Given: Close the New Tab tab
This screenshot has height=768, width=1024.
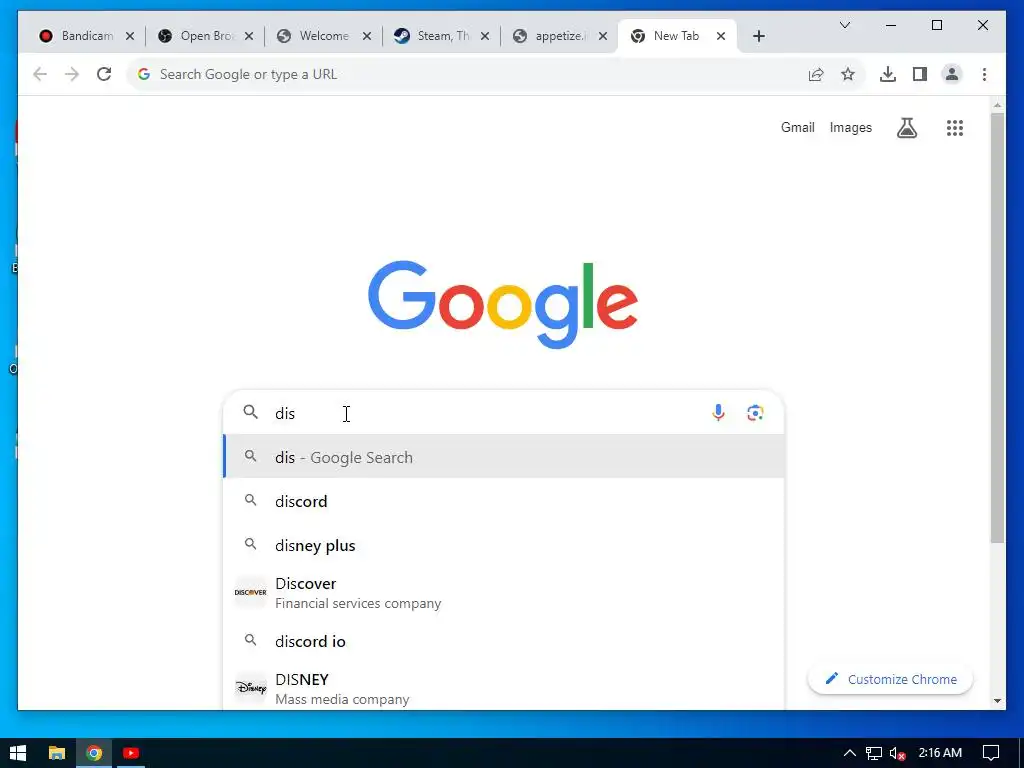Looking at the screenshot, I should tap(721, 37).
